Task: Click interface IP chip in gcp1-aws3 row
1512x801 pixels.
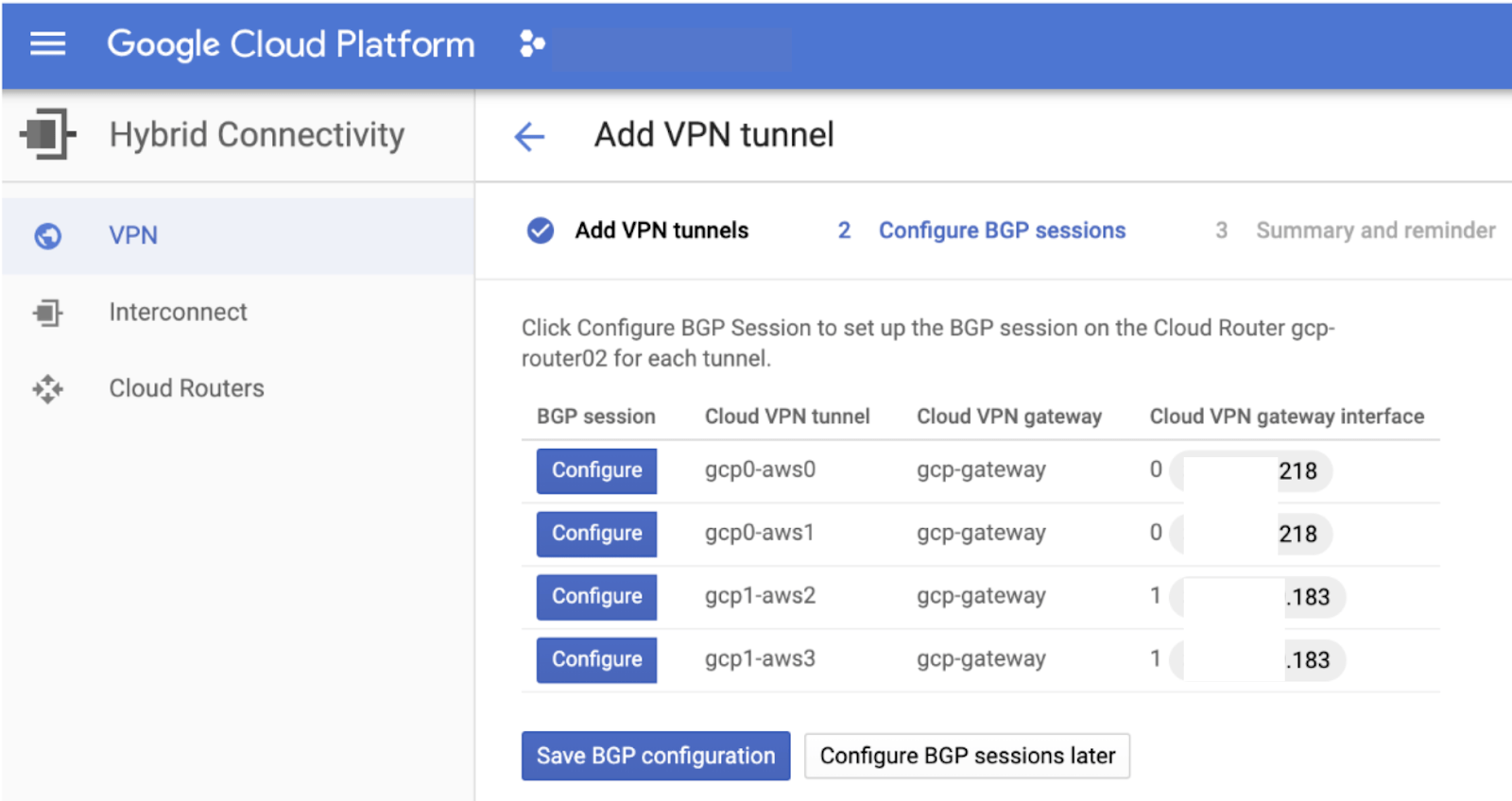Action: point(1258,660)
